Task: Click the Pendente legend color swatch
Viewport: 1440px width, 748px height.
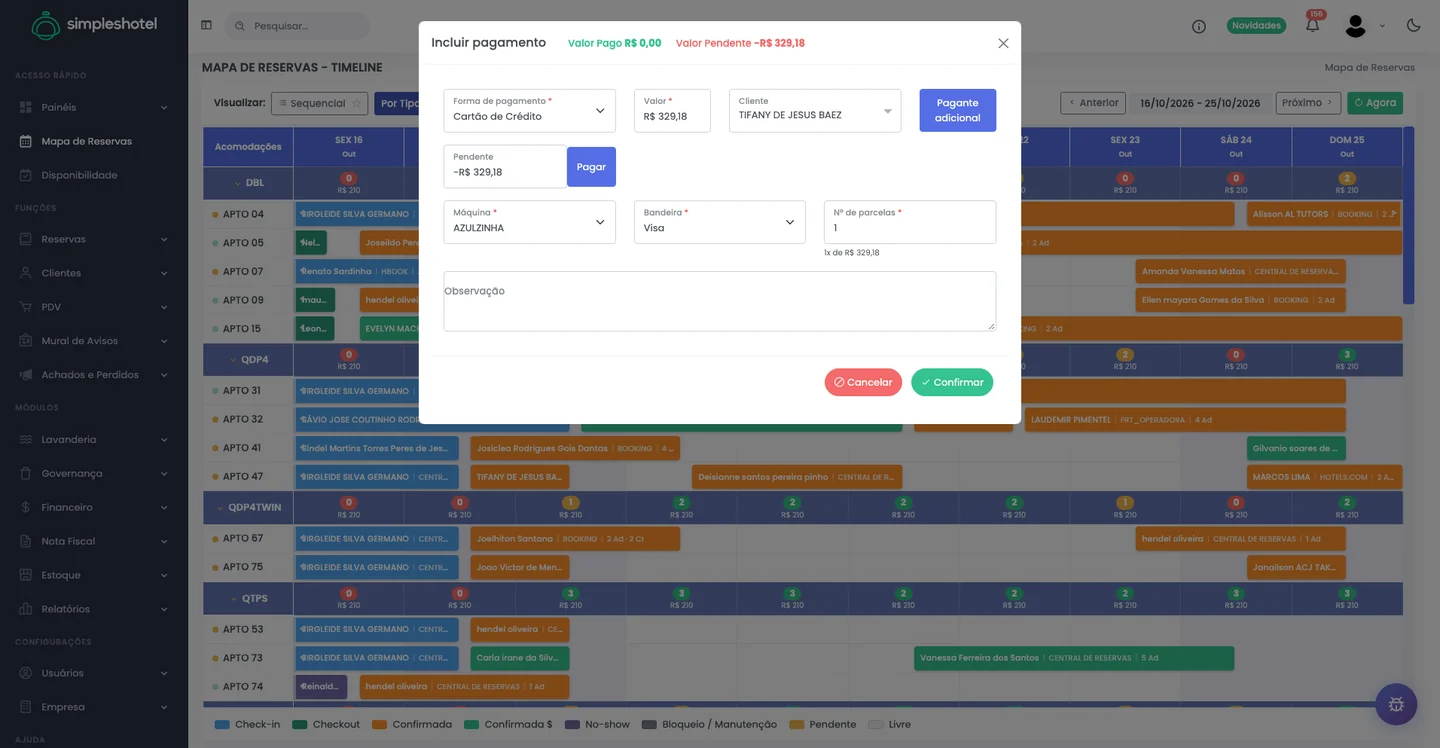Action: pos(797,724)
